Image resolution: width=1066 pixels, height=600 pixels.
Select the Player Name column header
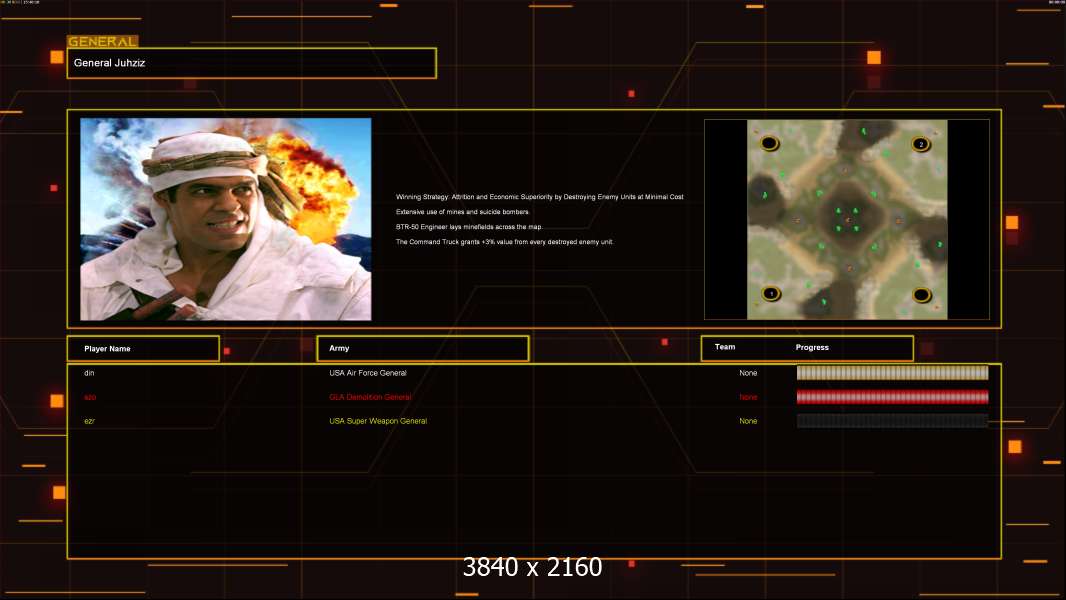[143, 349]
